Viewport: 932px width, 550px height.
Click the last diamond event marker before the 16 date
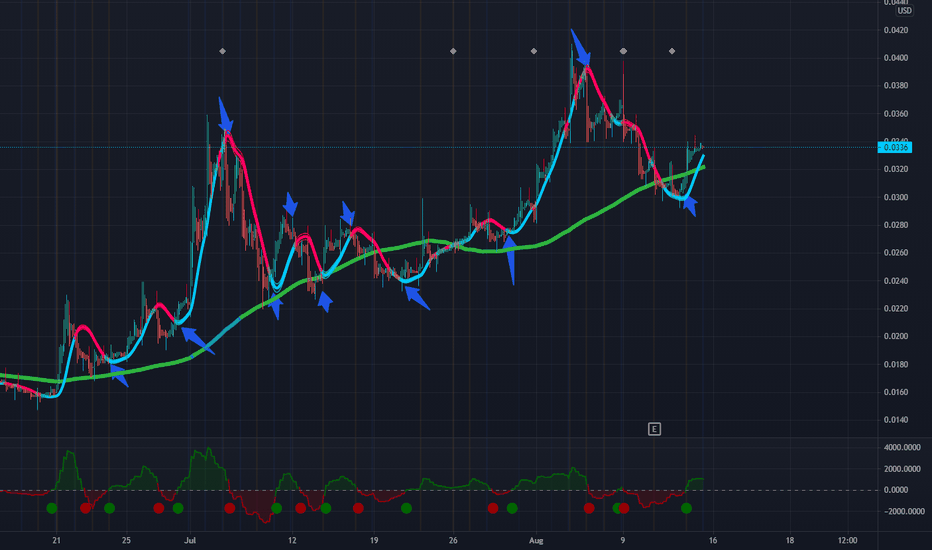[x=672, y=51]
